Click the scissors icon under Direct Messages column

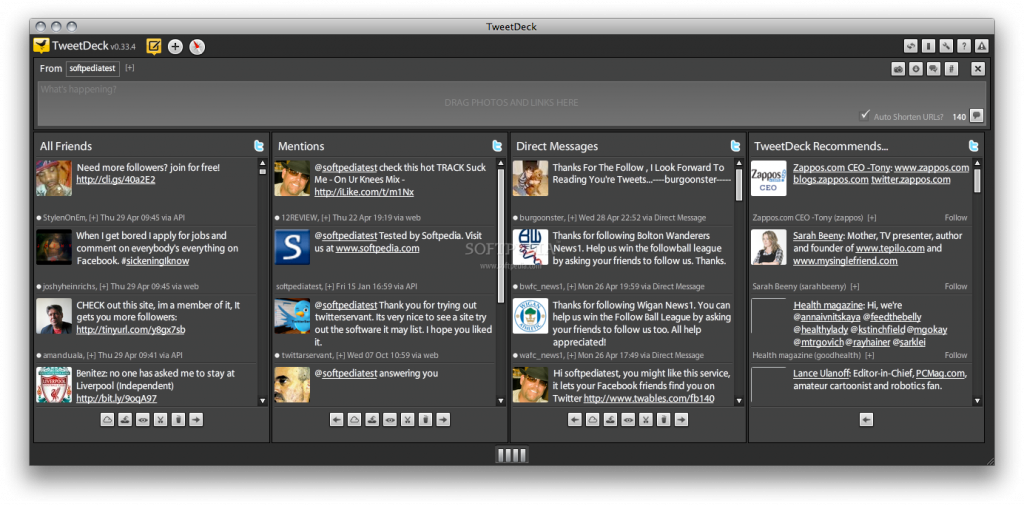(646, 420)
